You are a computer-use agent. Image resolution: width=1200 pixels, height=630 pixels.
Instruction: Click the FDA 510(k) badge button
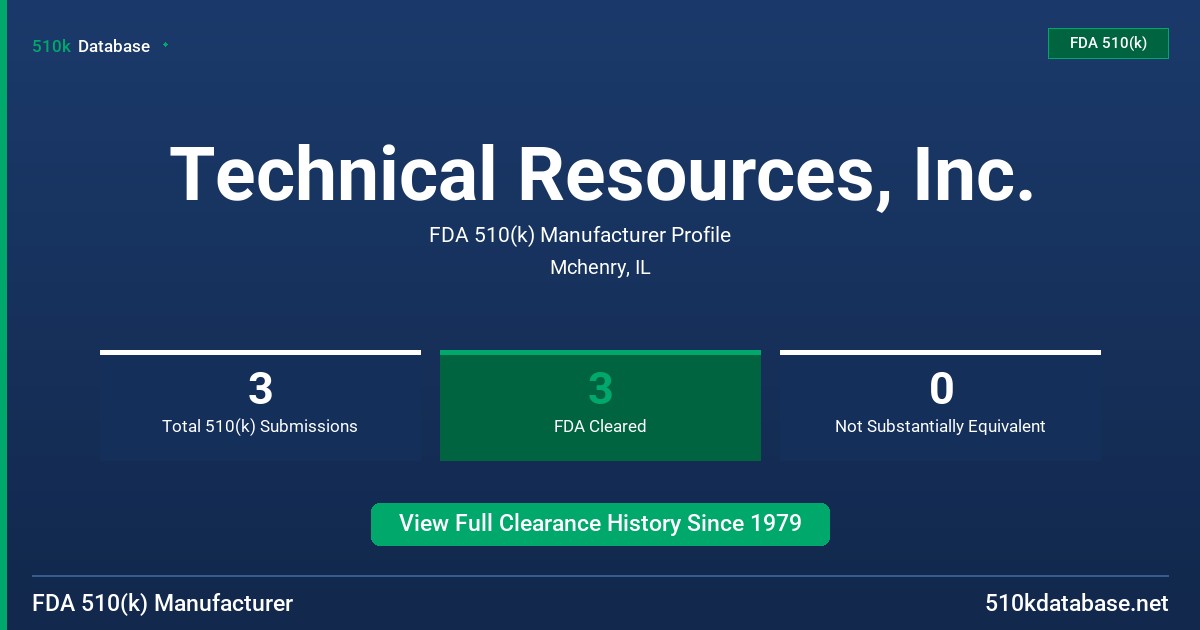click(1108, 43)
